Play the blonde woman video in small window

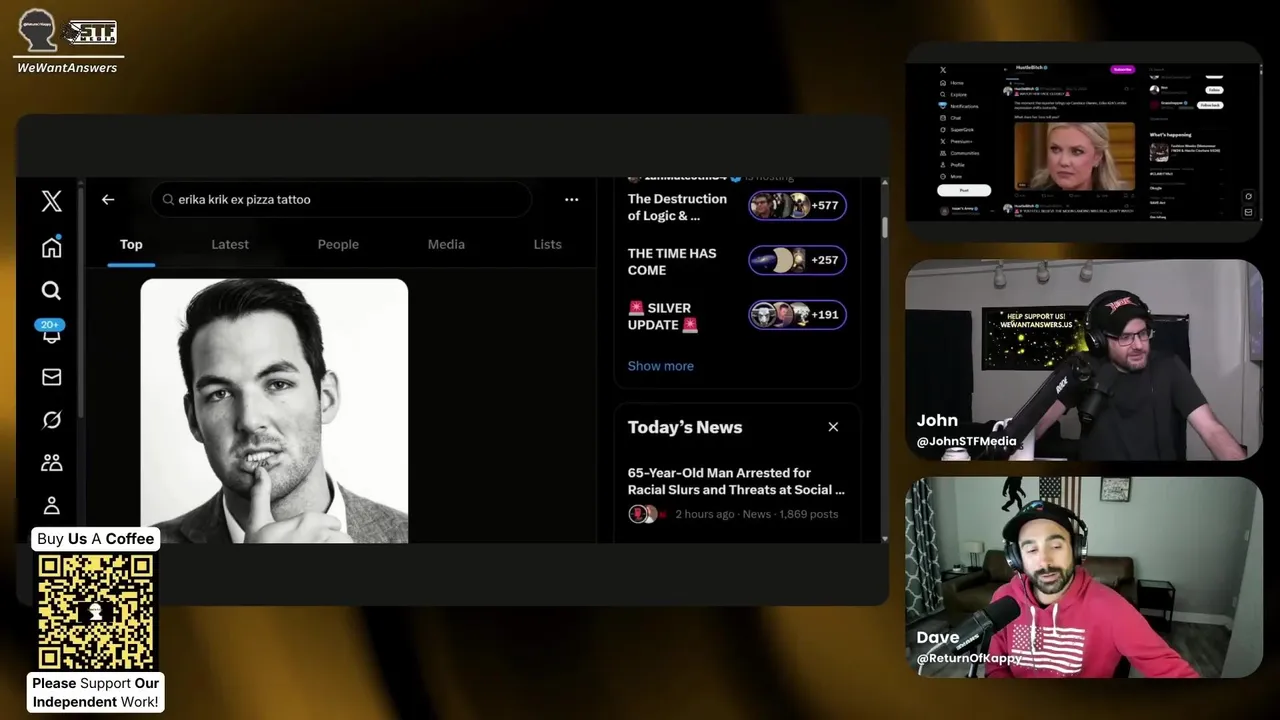(x=1074, y=156)
